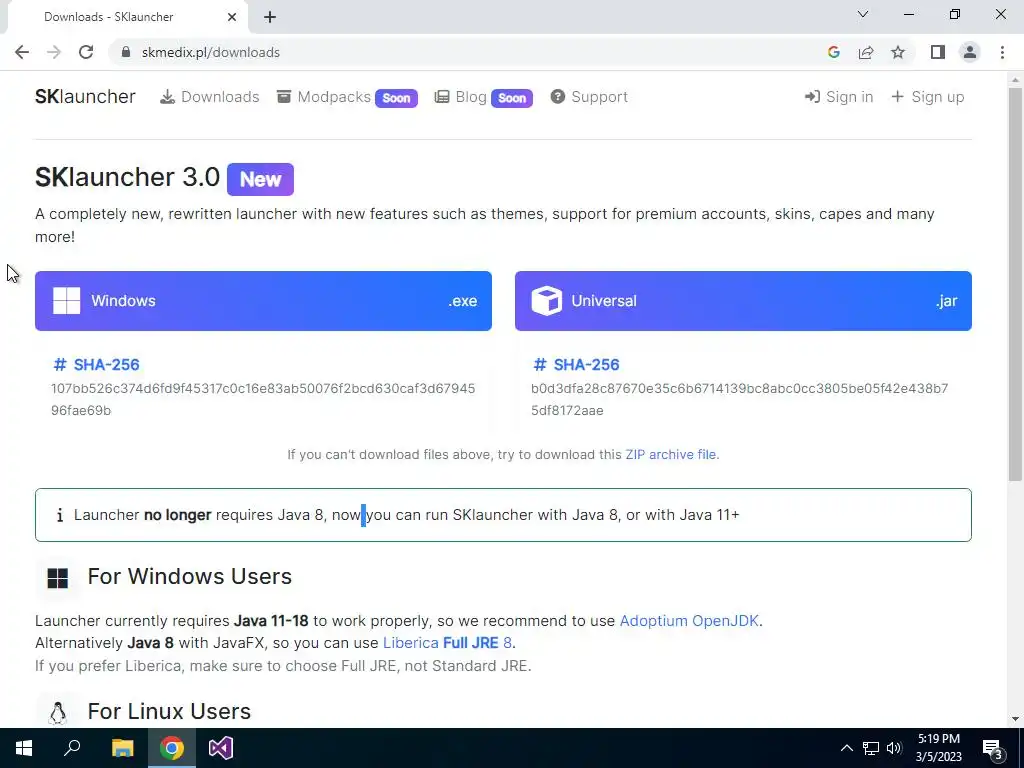This screenshot has height=768, width=1024.
Task: Click the box icon on Universal button
Action: point(547,301)
